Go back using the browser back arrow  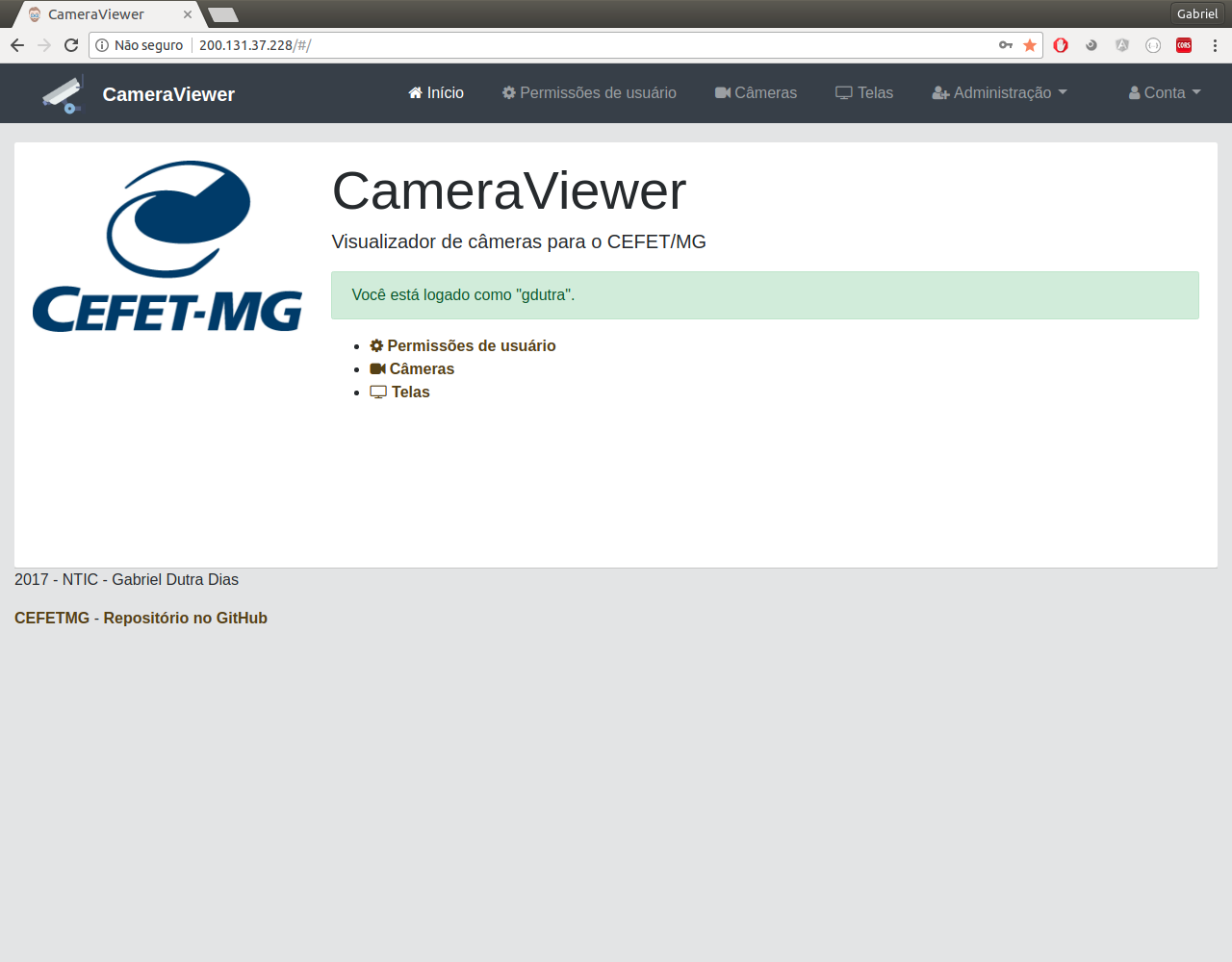(17, 45)
